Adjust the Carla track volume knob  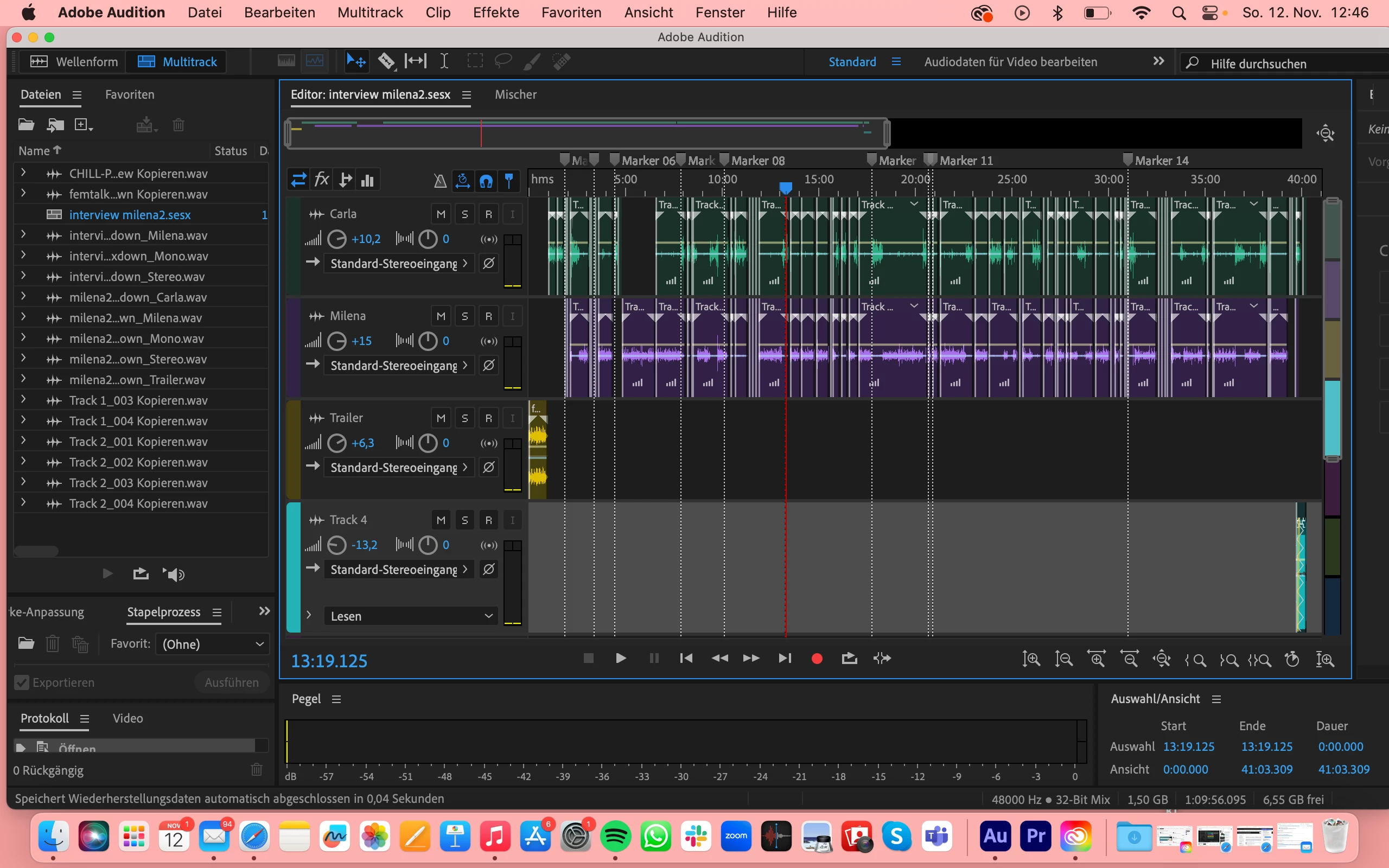[337, 239]
